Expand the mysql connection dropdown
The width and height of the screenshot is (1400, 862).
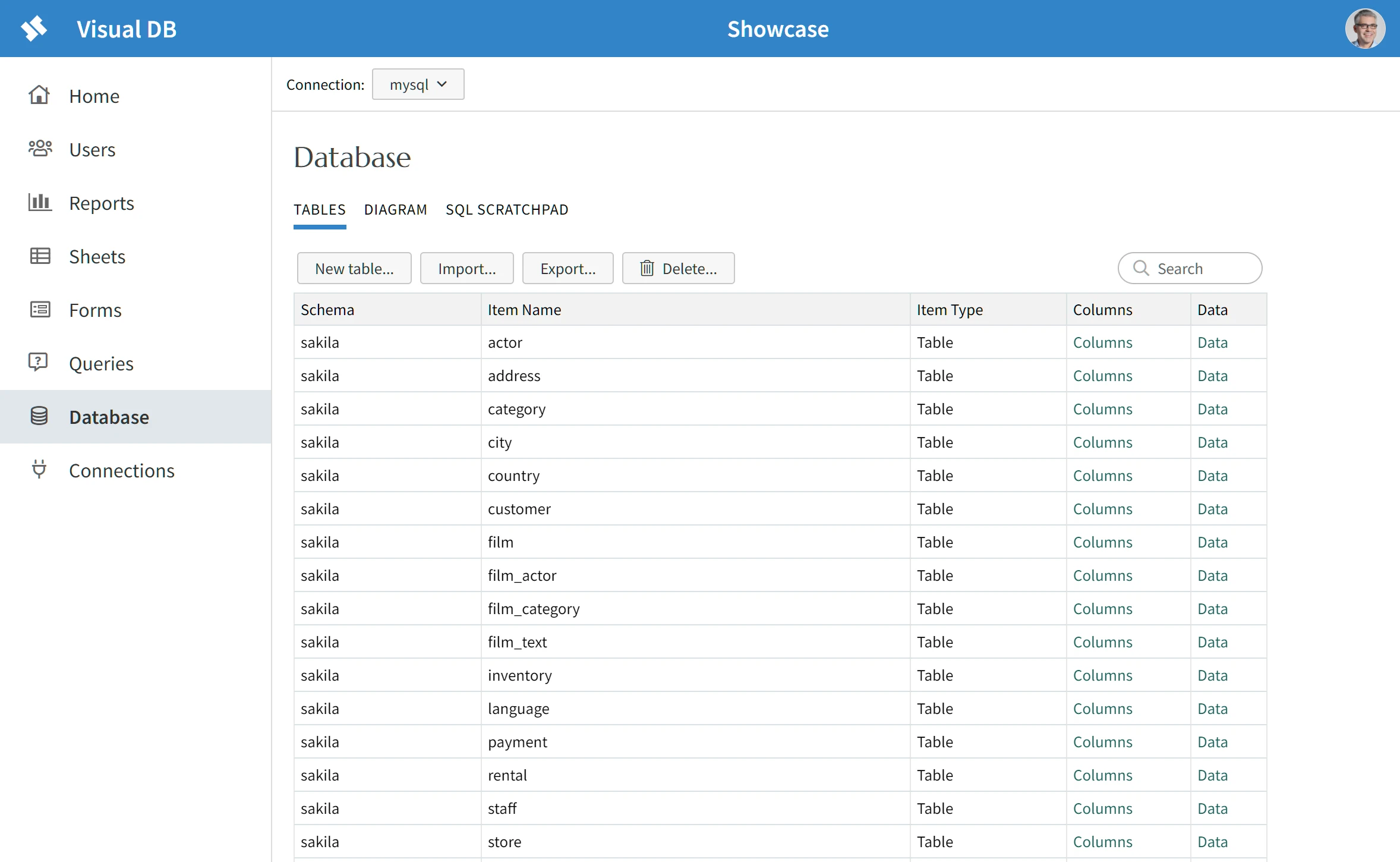click(x=418, y=84)
